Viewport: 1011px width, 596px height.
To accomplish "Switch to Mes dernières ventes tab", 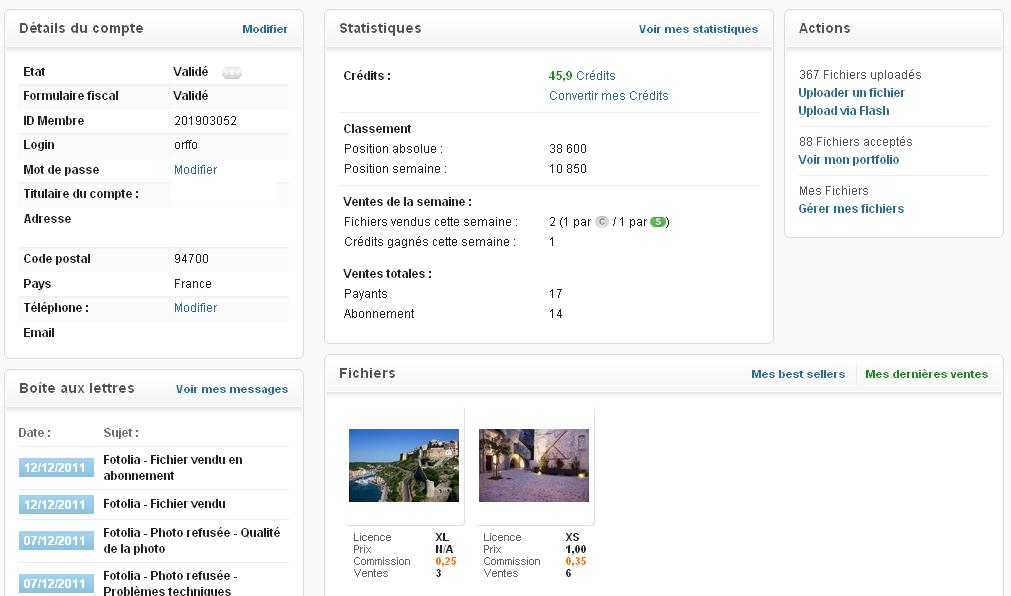I will pos(926,374).
